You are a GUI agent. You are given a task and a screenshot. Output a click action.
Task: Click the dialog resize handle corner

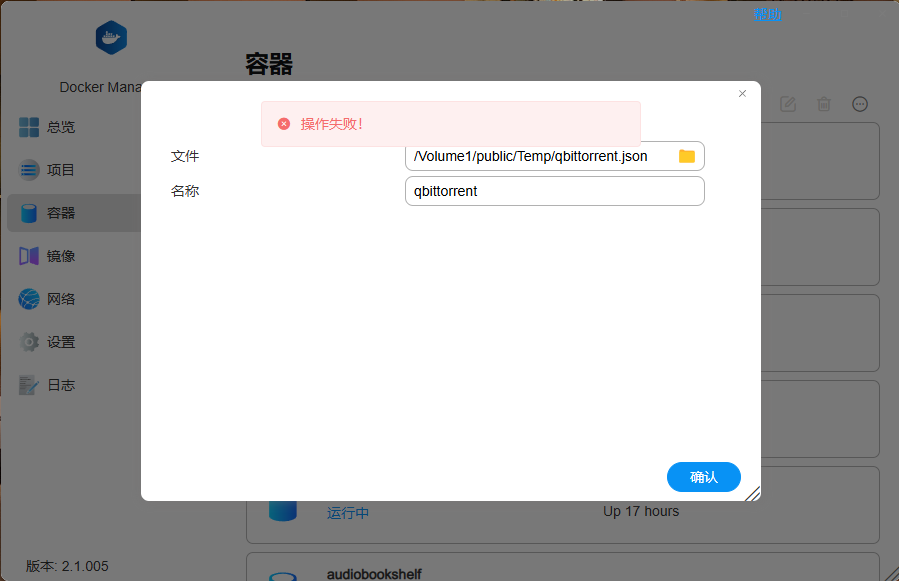pyautogui.click(x=753, y=493)
